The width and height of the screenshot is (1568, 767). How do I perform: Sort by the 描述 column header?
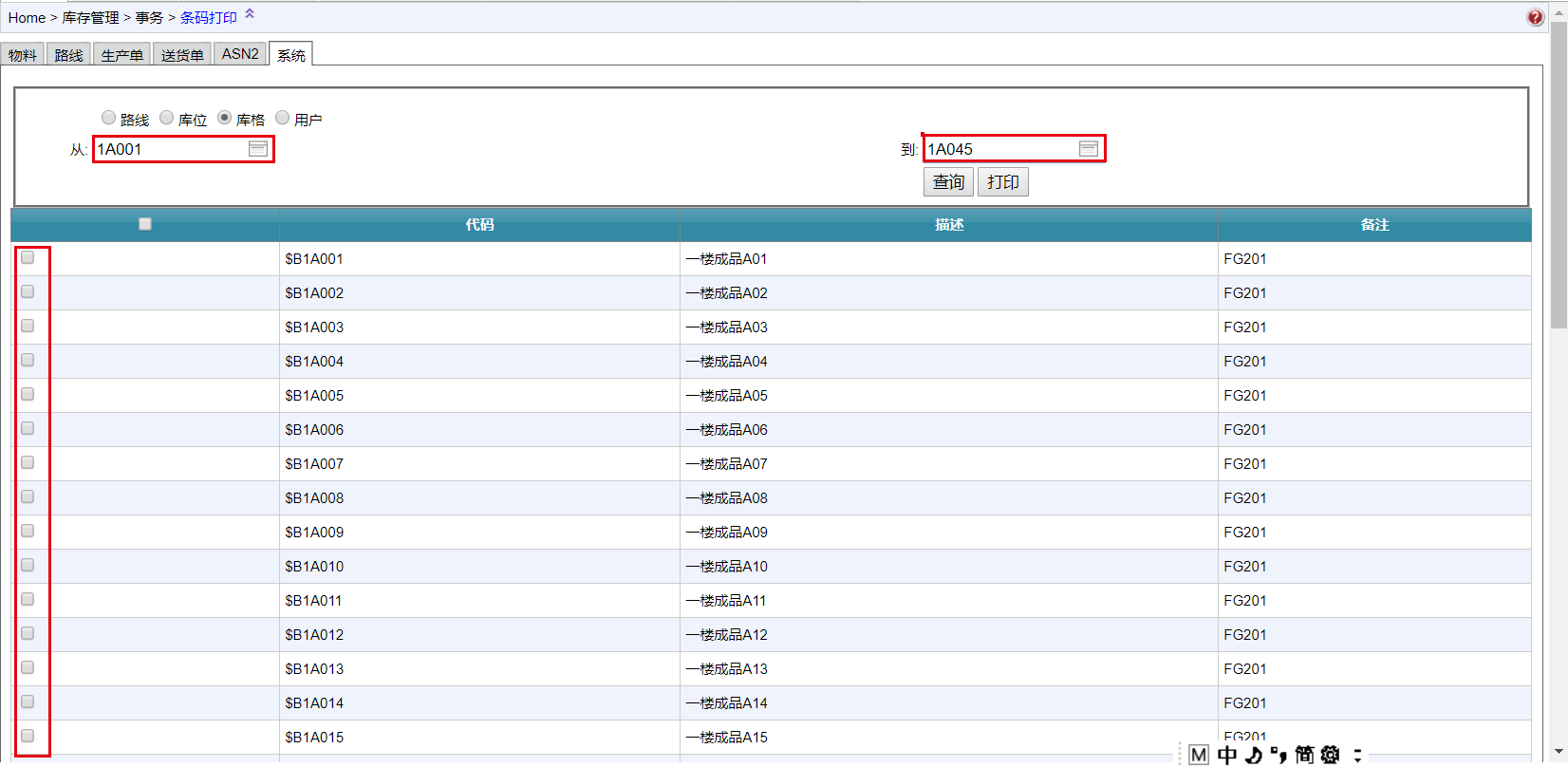(949, 225)
